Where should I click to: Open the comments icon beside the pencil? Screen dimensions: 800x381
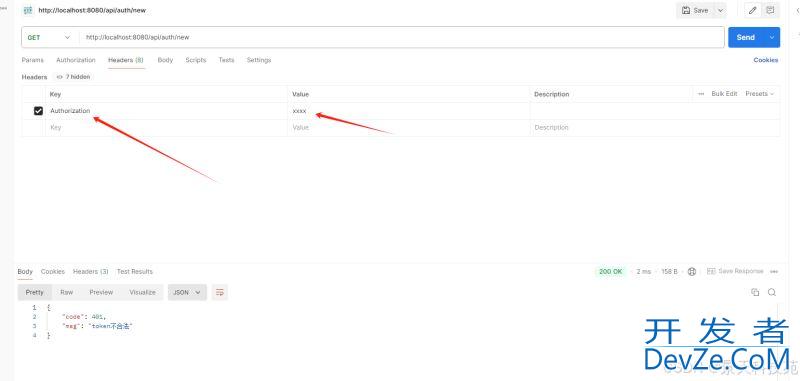pyautogui.click(x=770, y=10)
